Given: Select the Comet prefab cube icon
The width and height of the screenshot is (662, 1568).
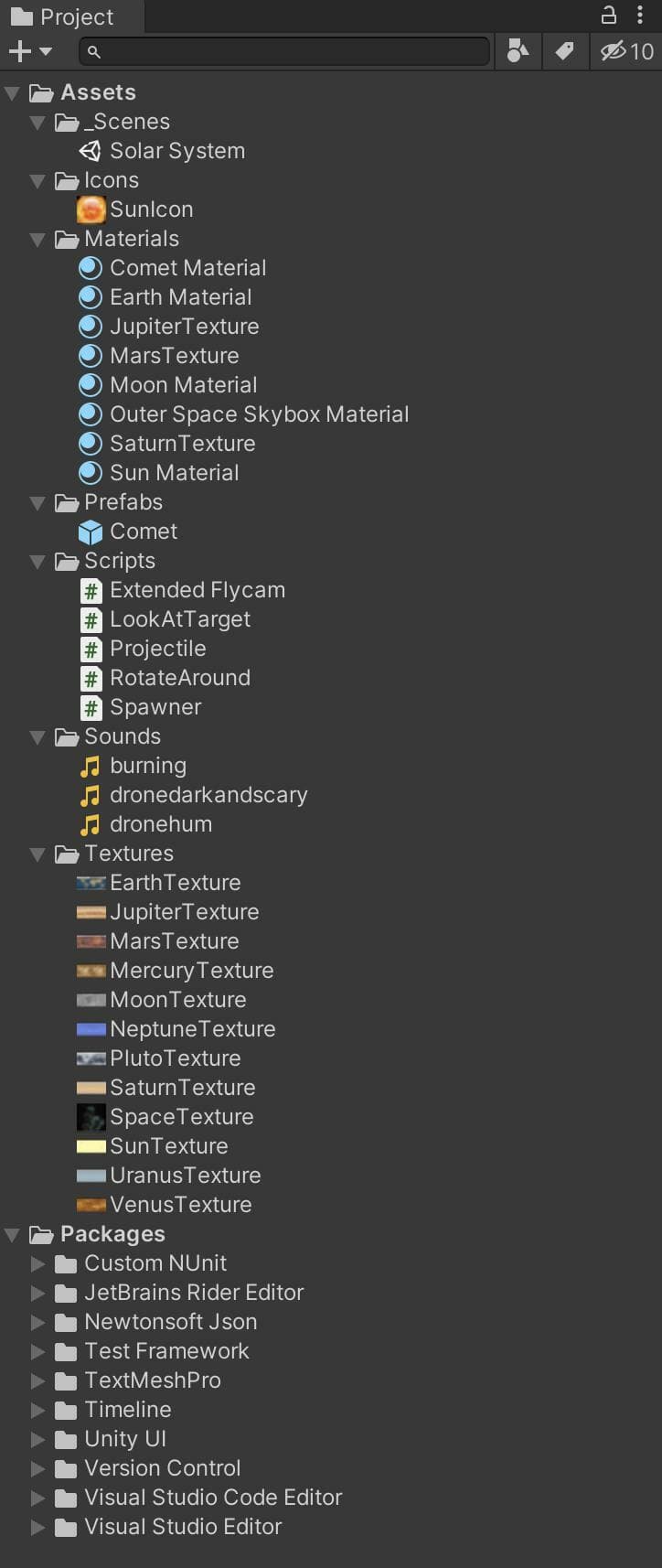Looking at the screenshot, I should [x=91, y=532].
